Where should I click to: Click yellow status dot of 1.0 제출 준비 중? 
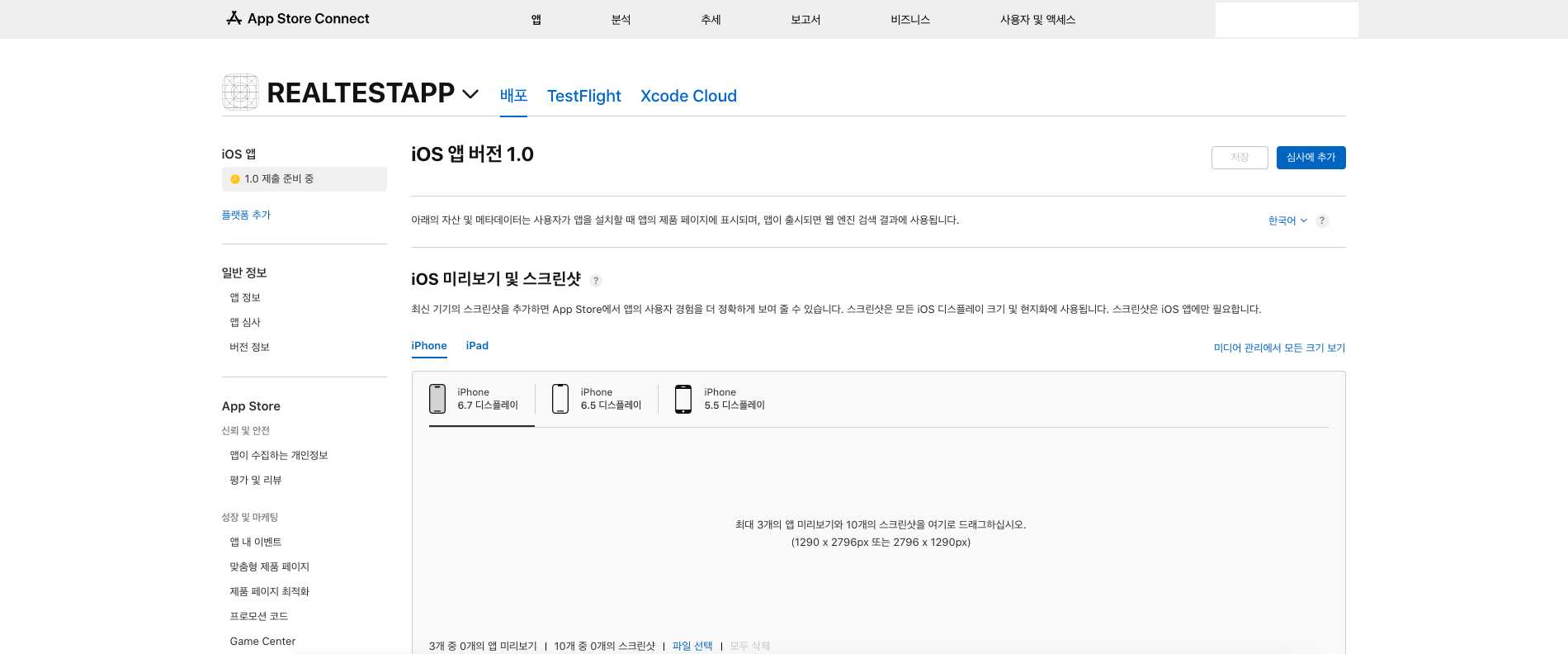tap(235, 179)
